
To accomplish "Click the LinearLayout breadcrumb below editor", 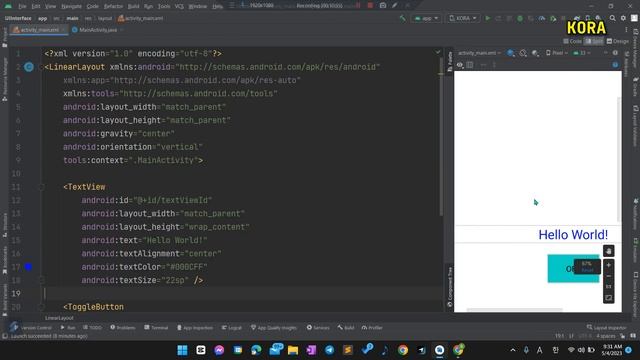I will [59, 318].
